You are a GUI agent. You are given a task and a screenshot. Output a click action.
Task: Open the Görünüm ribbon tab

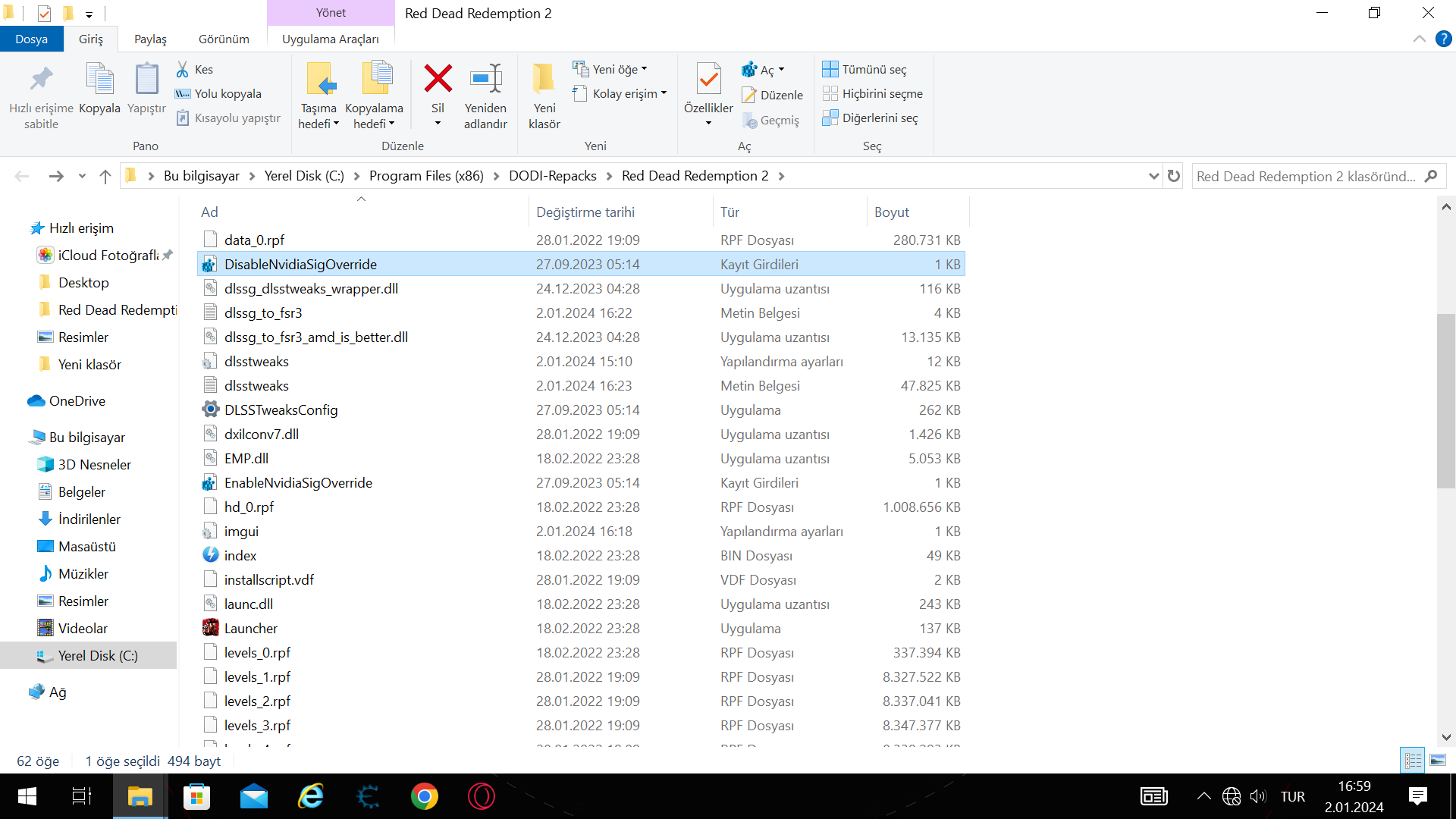tap(224, 39)
